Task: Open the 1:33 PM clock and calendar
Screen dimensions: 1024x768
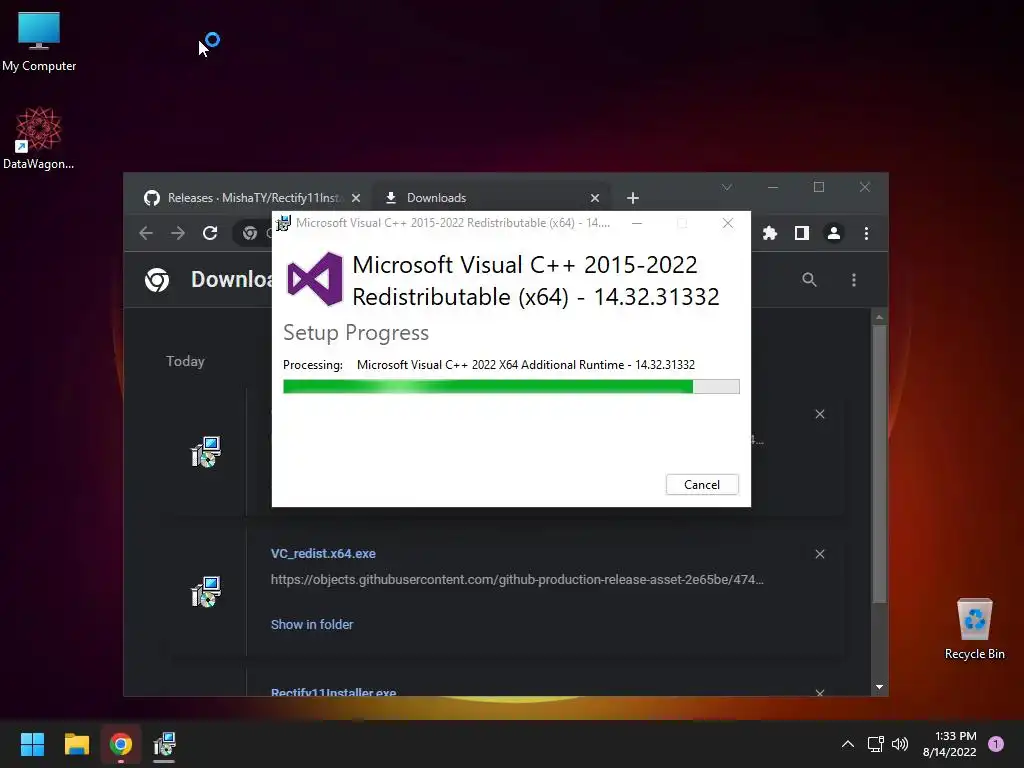Action: coord(950,744)
